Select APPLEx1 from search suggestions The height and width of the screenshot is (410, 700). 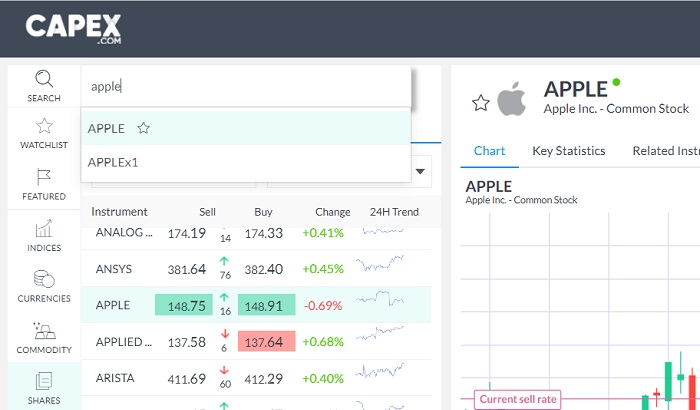point(246,162)
